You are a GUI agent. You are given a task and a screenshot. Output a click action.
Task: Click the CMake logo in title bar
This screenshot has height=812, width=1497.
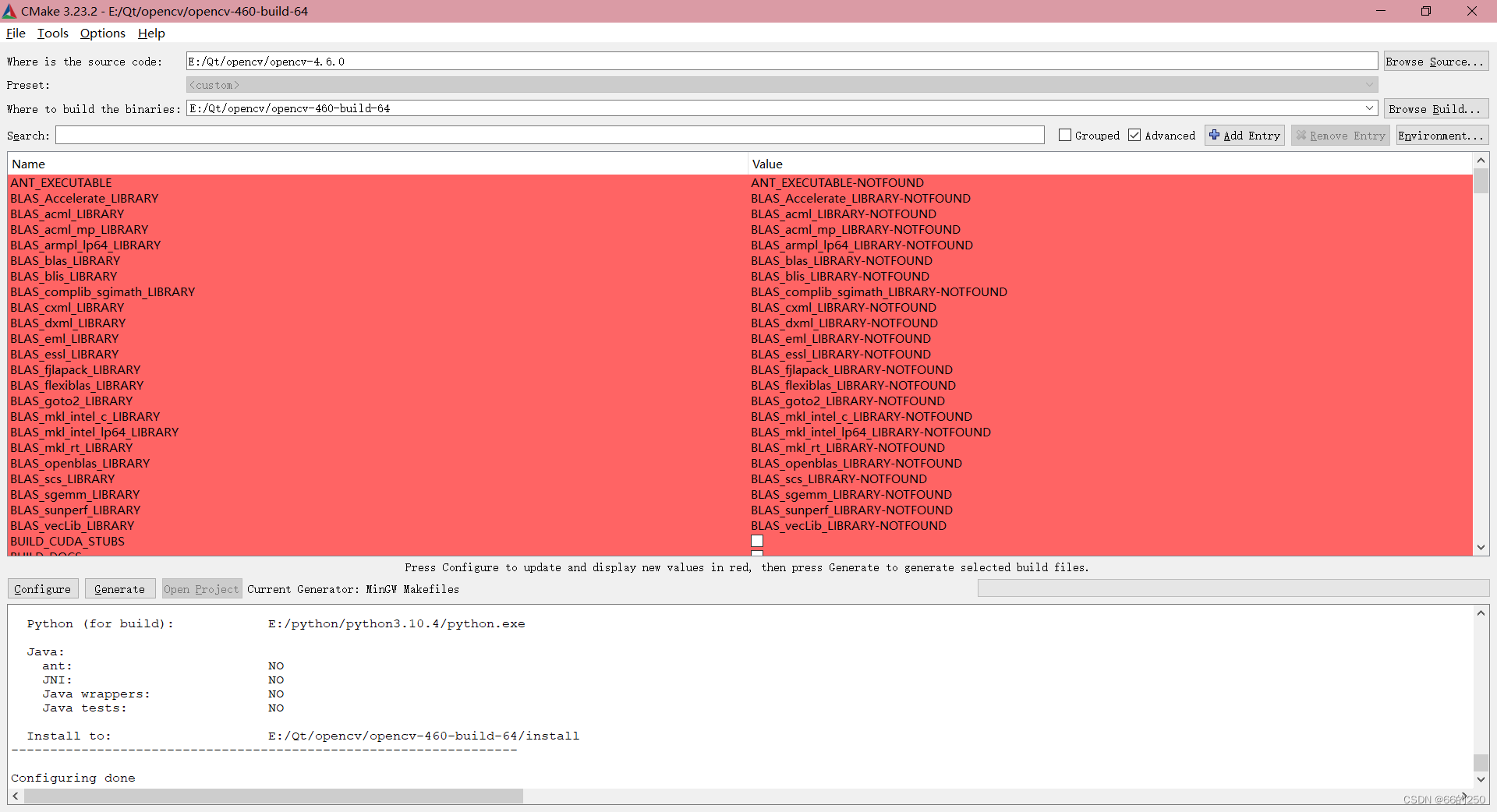(9, 11)
